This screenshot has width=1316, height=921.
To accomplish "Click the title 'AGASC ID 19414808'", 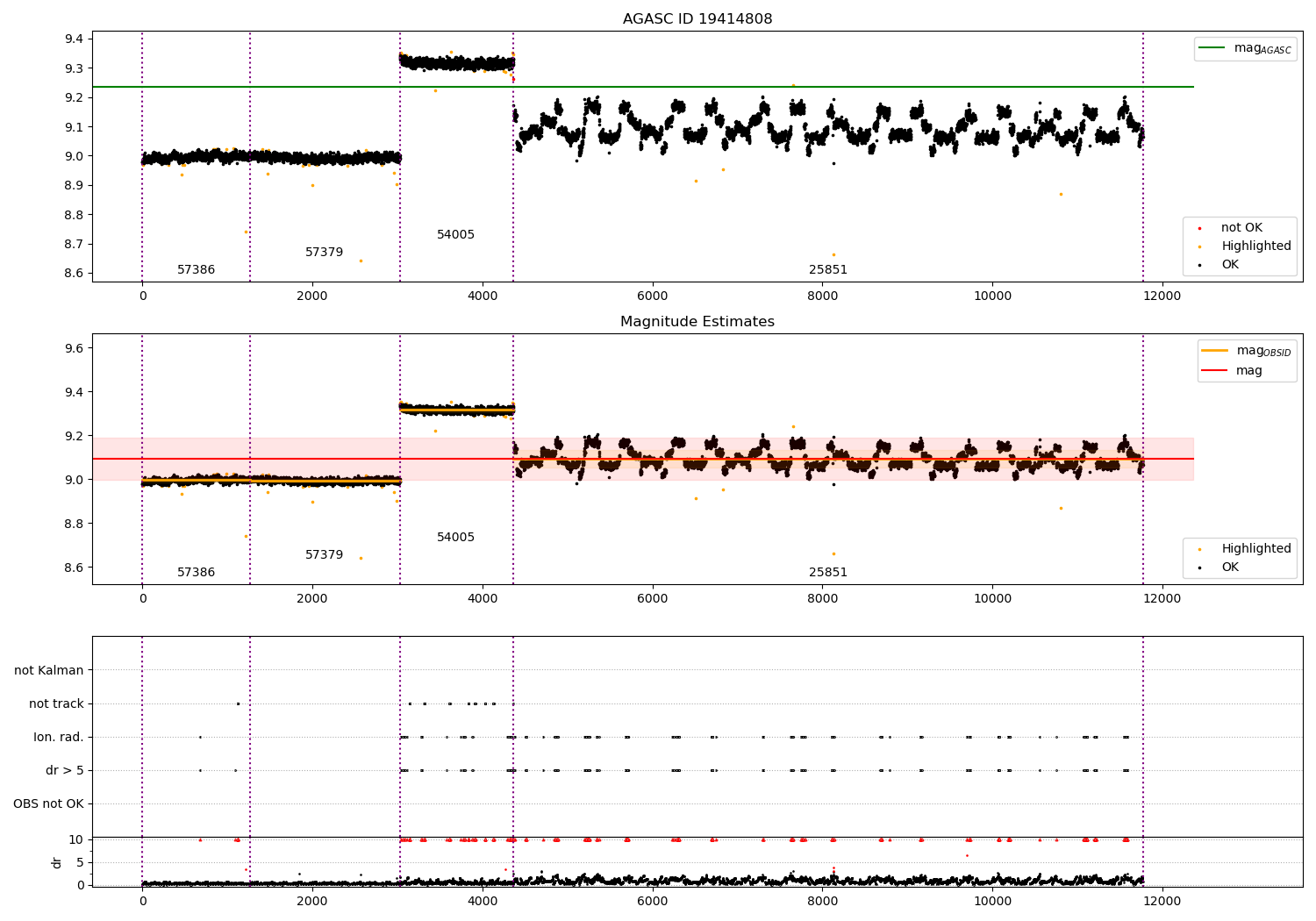I will pyautogui.click(x=697, y=18).
